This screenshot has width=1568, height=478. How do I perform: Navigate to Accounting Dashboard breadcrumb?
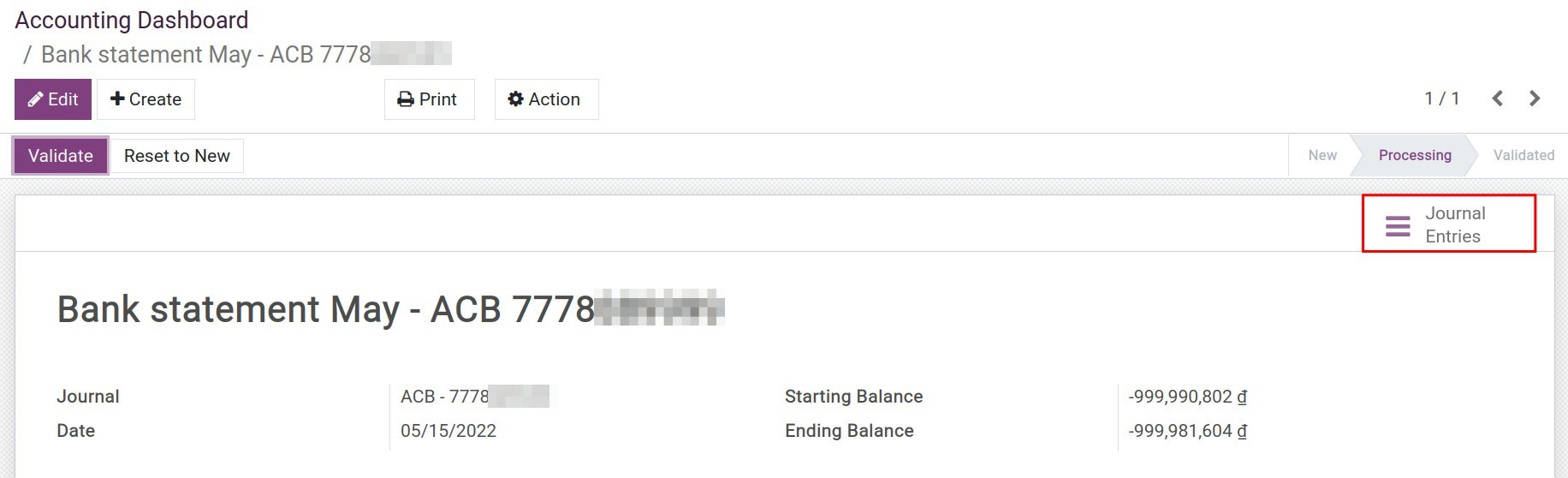coord(132,20)
